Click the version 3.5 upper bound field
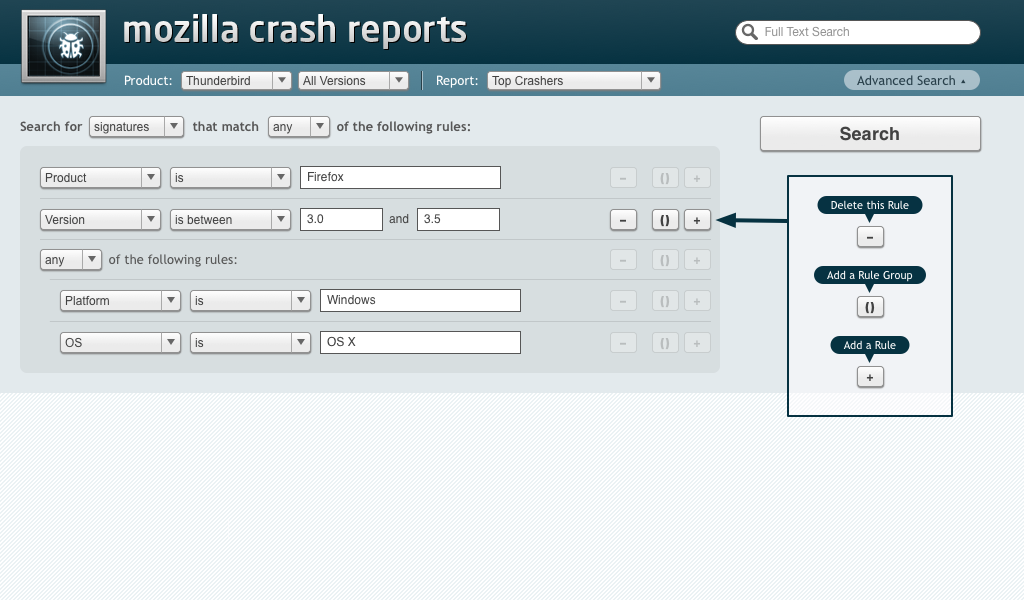The width and height of the screenshot is (1024, 600). (x=458, y=219)
